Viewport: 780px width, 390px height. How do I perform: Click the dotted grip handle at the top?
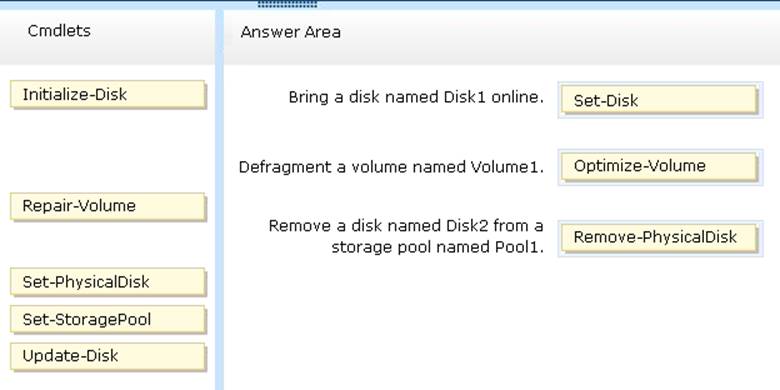click(x=287, y=4)
